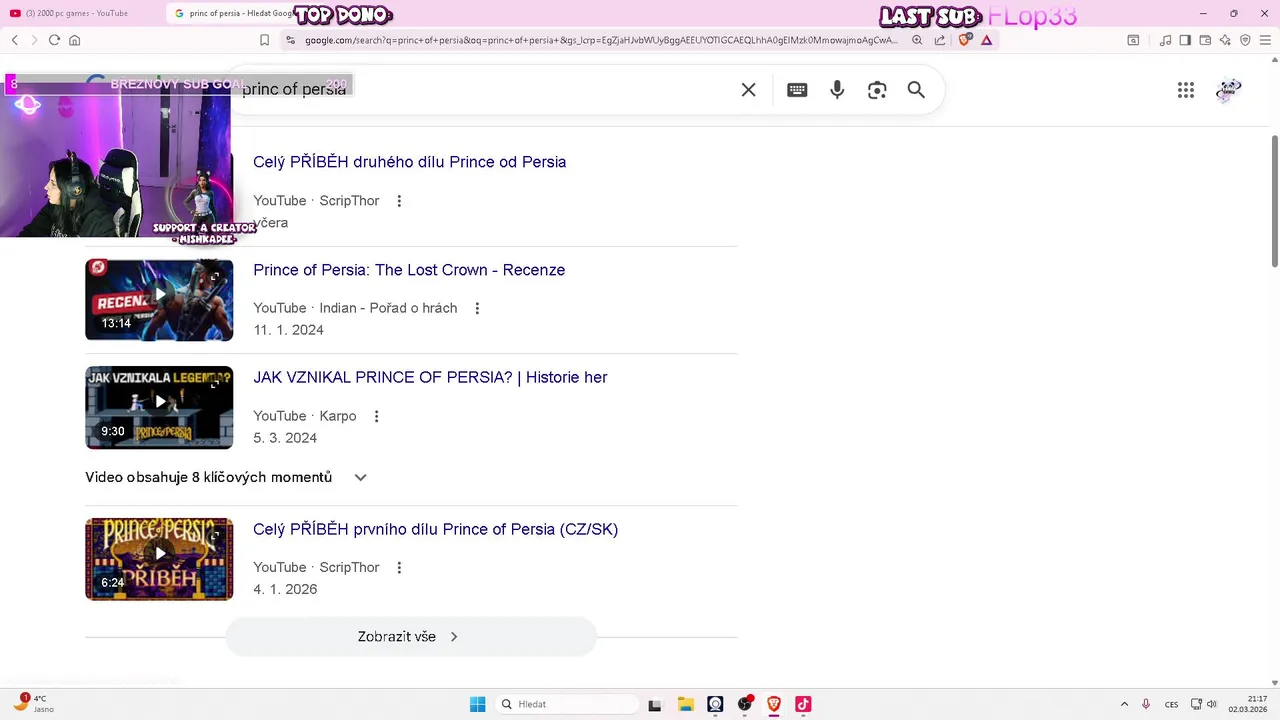Open options for the druhého dílu result
Screen dimensions: 1280x720
point(399,201)
